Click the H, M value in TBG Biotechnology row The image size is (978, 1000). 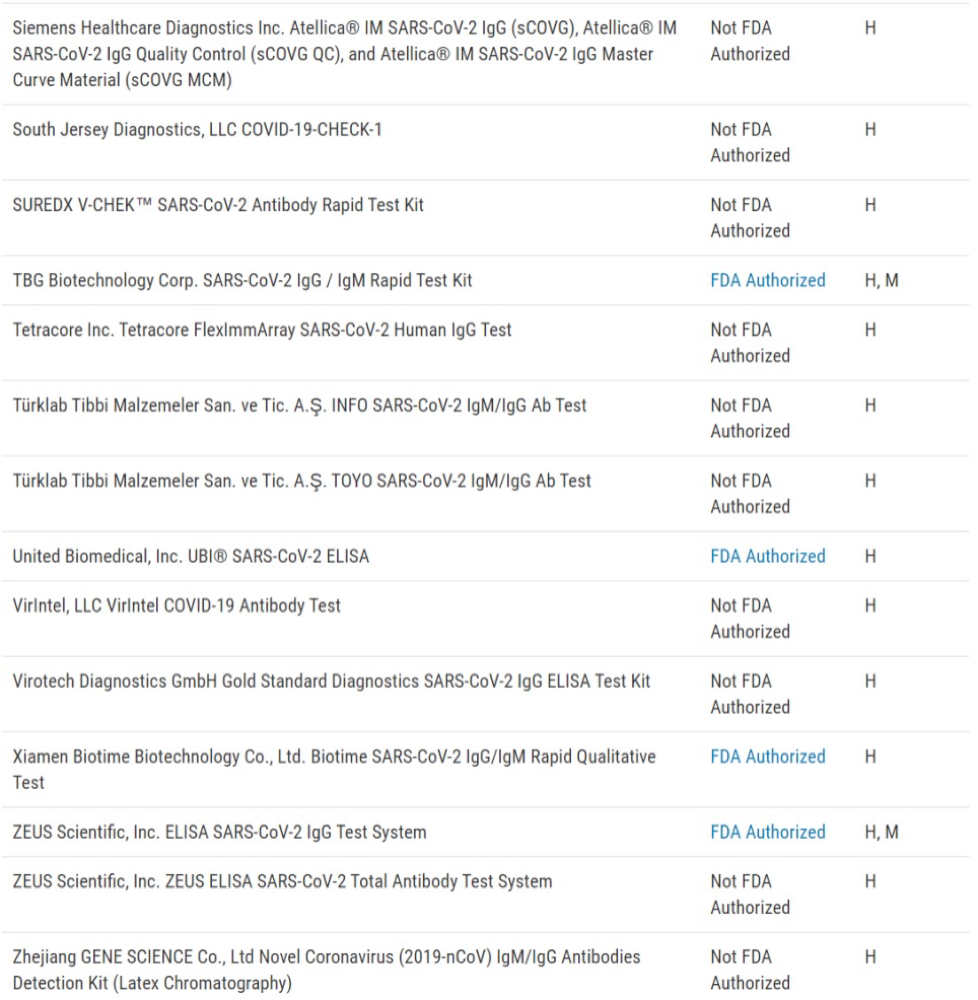(881, 281)
